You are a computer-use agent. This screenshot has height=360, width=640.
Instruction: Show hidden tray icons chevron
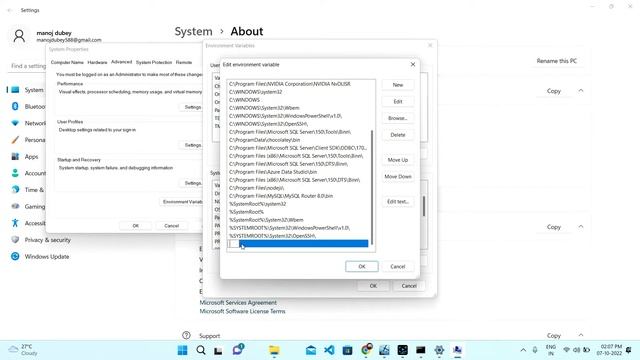523,350
